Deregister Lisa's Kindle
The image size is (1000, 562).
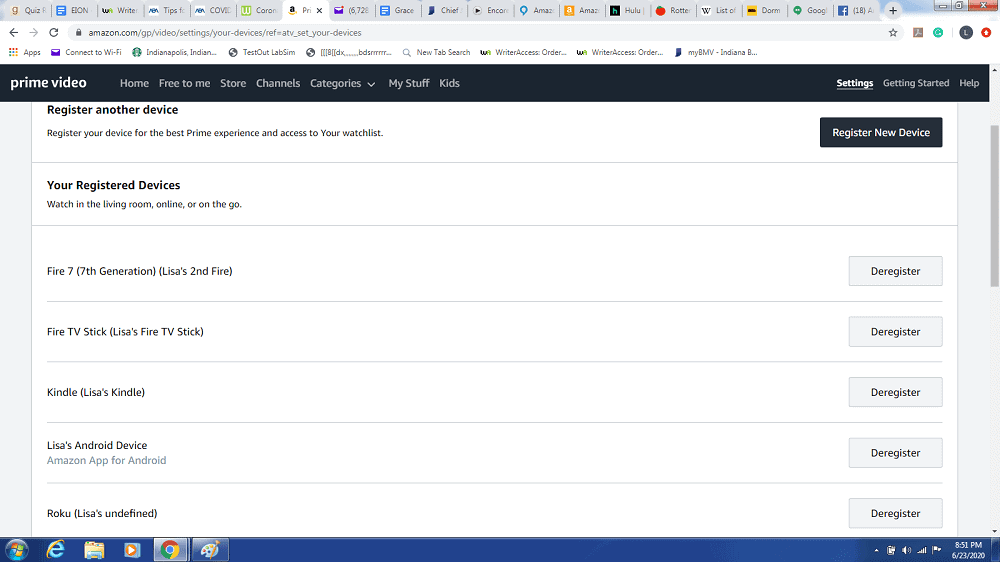point(895,392)
